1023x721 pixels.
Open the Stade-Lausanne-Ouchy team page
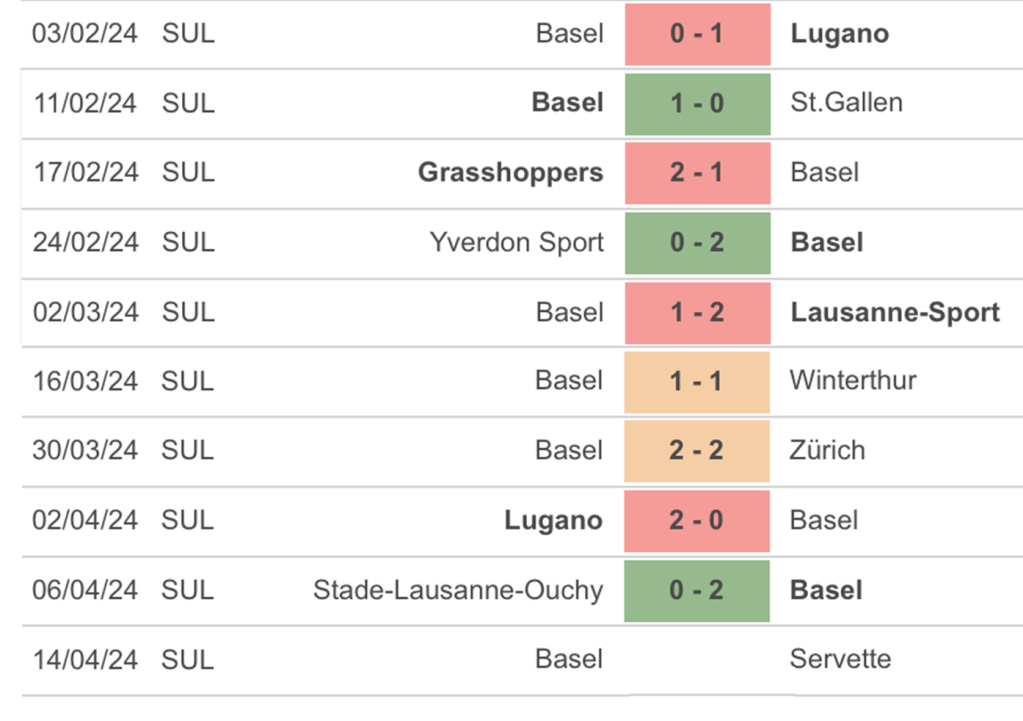coord(458,590)
